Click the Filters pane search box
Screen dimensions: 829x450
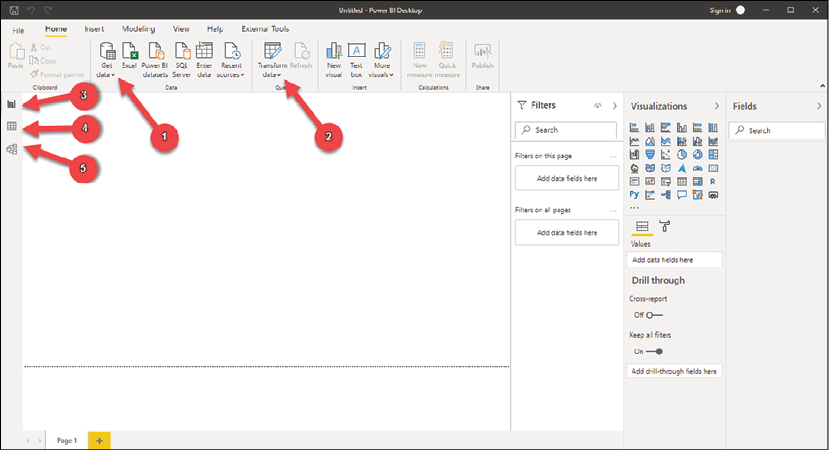[566, 130]
